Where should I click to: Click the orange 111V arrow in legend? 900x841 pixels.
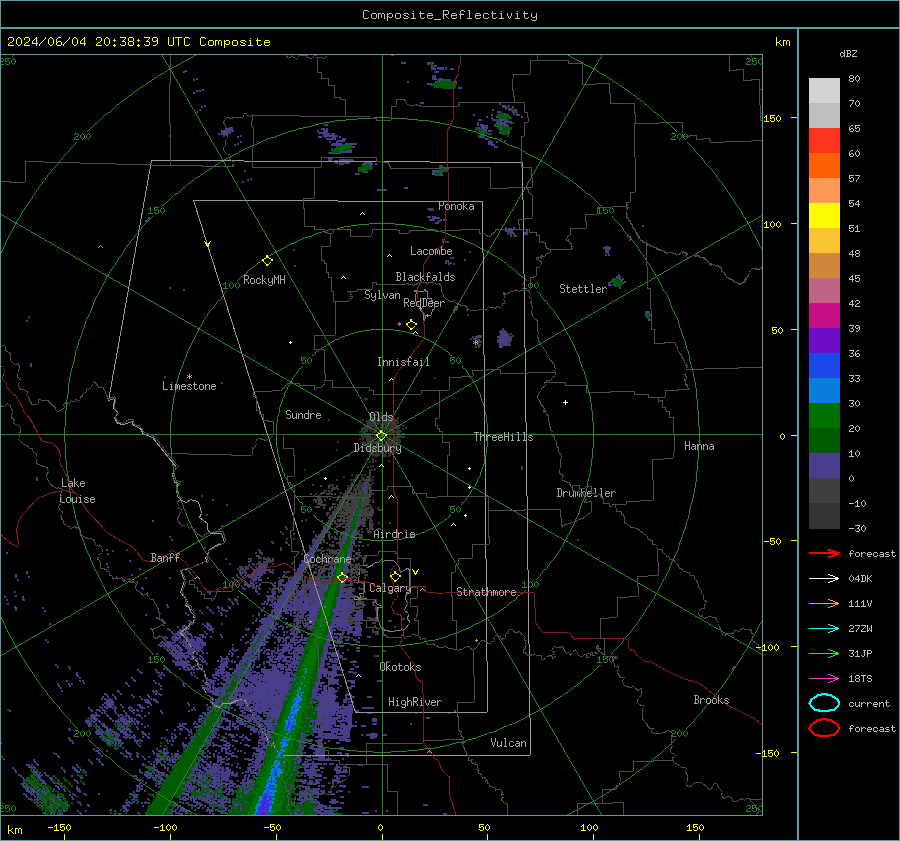tap(824, 603)
